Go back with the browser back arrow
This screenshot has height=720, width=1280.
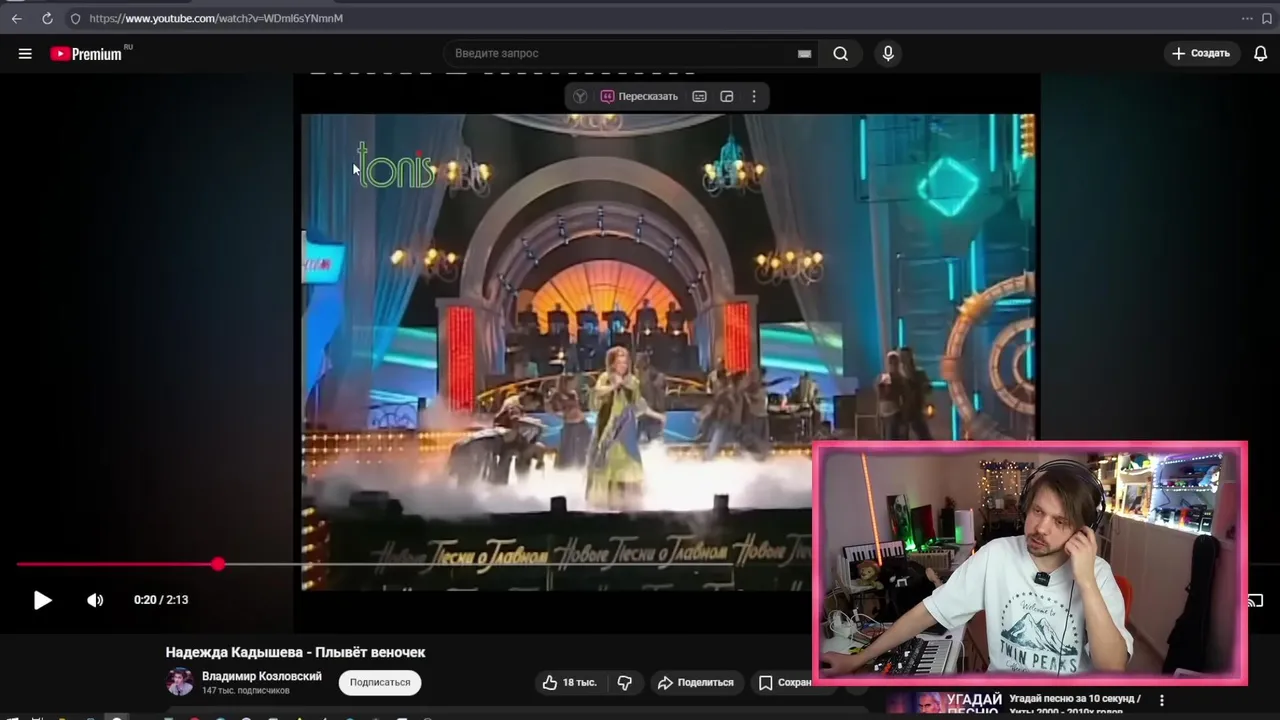pyautogui.click(x=16, y=18)
